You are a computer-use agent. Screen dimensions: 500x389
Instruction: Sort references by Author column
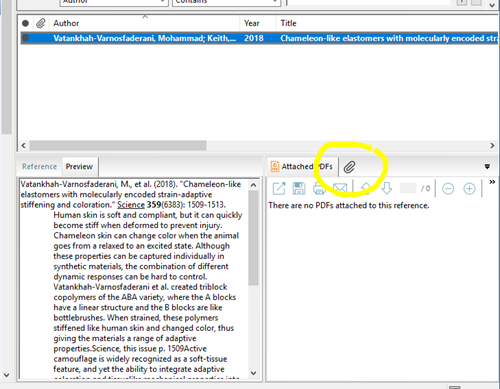click(144, 23)
